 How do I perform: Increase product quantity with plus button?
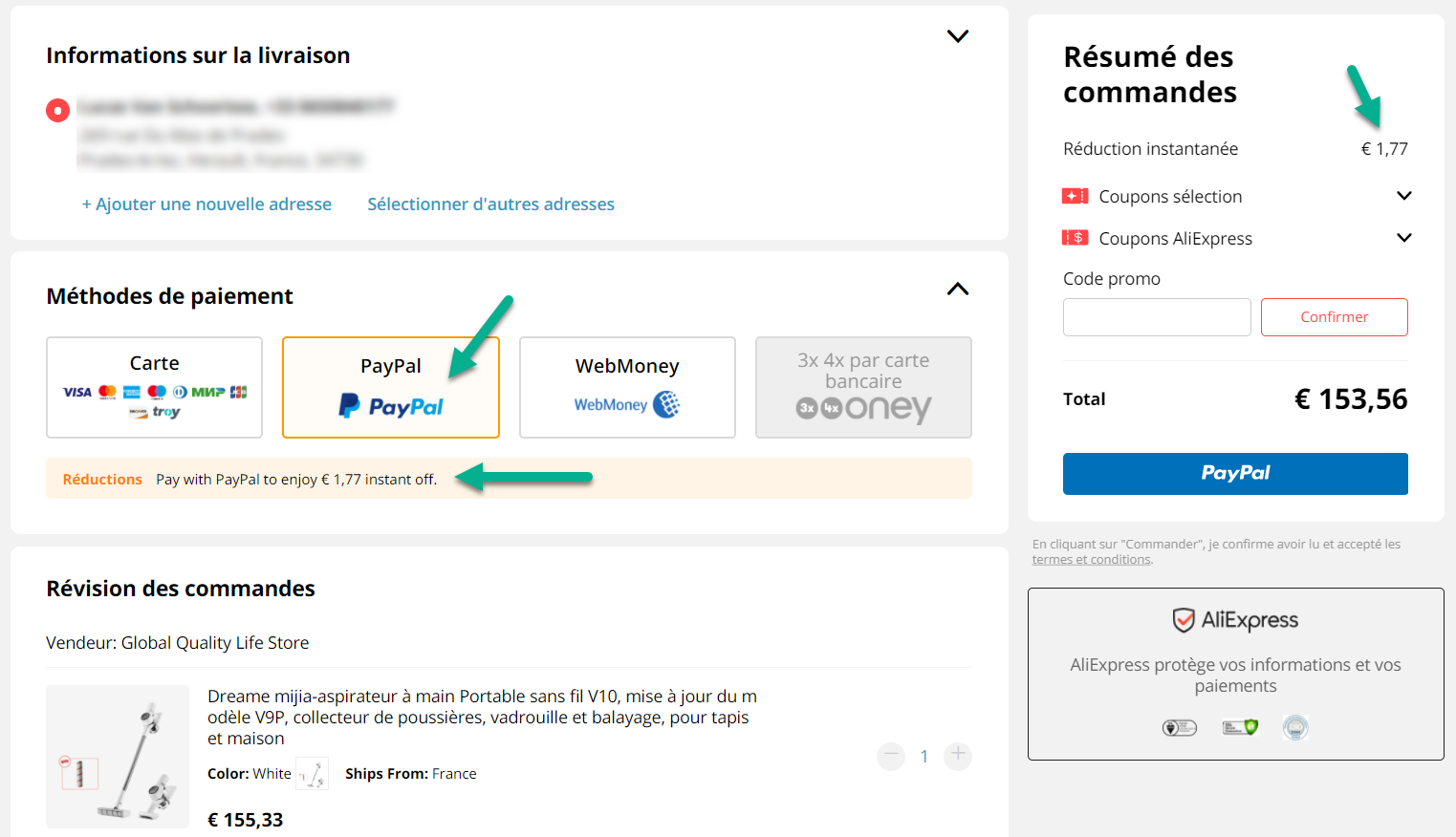pyautogui.click(x=957, y=755)
